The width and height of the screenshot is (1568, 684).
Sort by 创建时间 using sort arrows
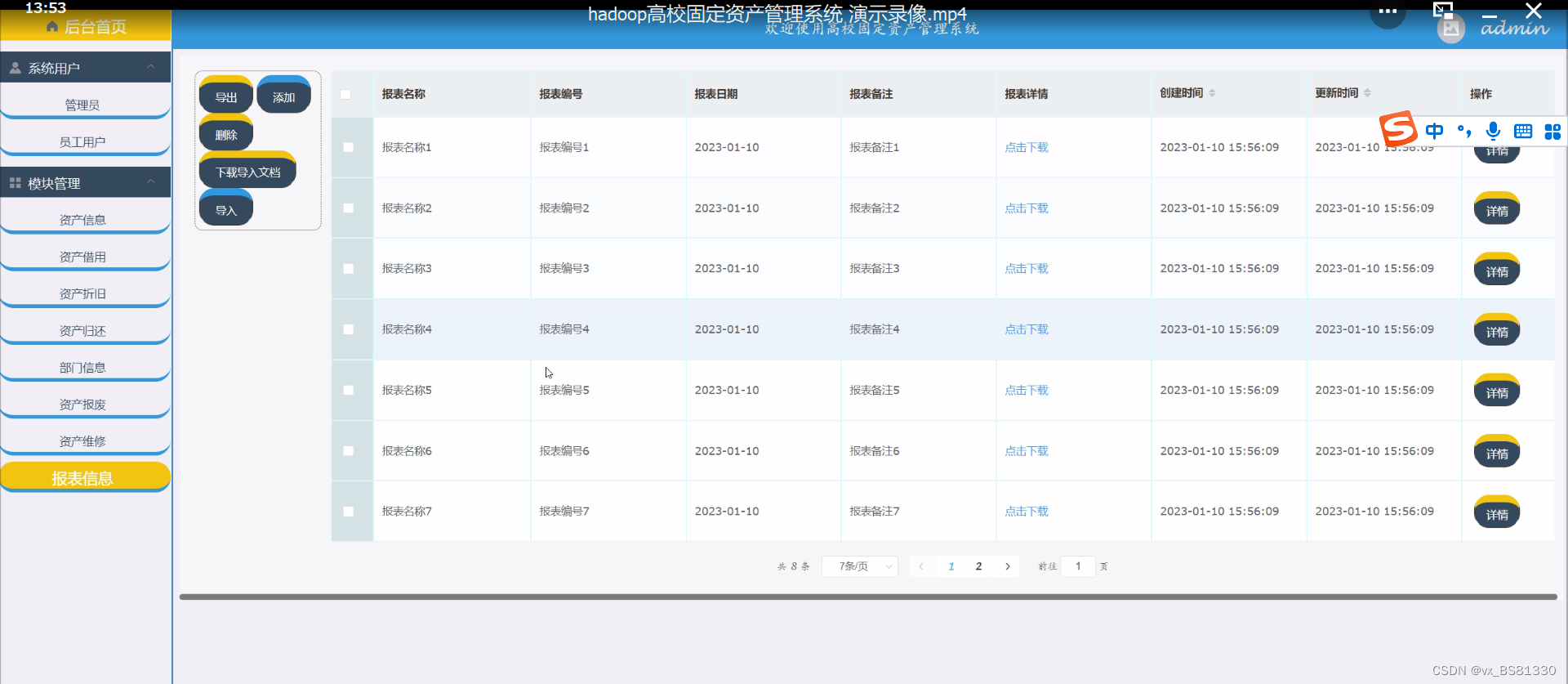(x=1212, y=93)
